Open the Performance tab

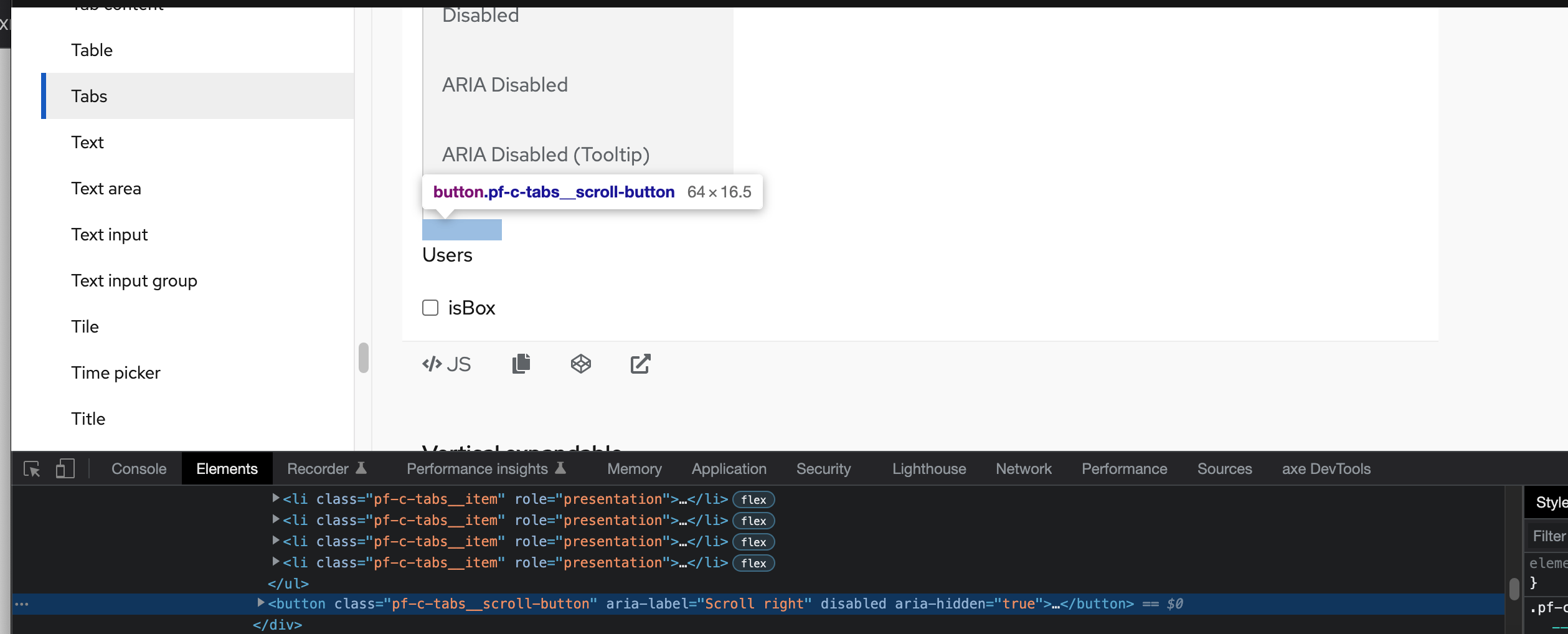(1125, 469)
